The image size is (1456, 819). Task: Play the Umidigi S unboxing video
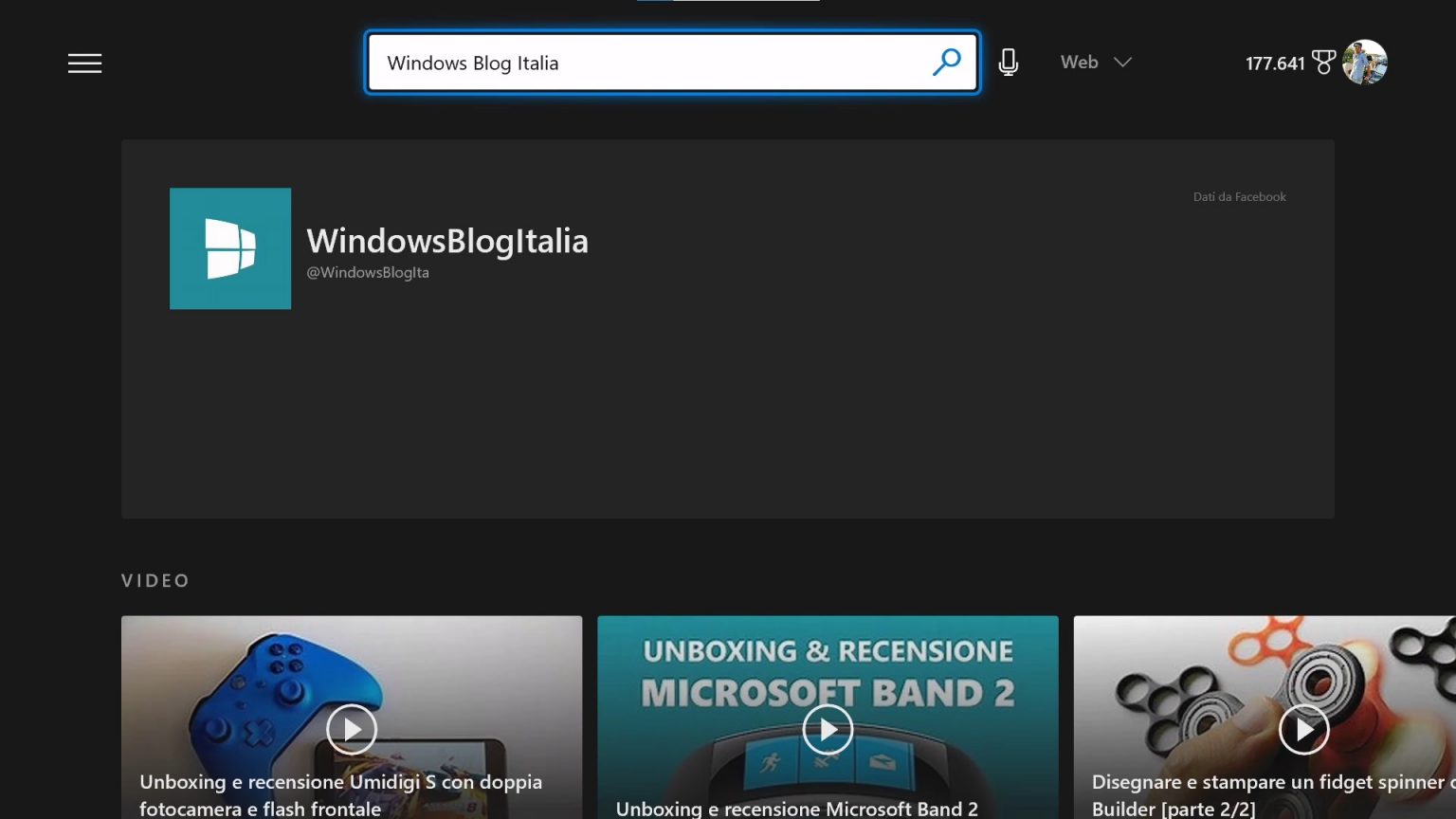coord(352,729)
